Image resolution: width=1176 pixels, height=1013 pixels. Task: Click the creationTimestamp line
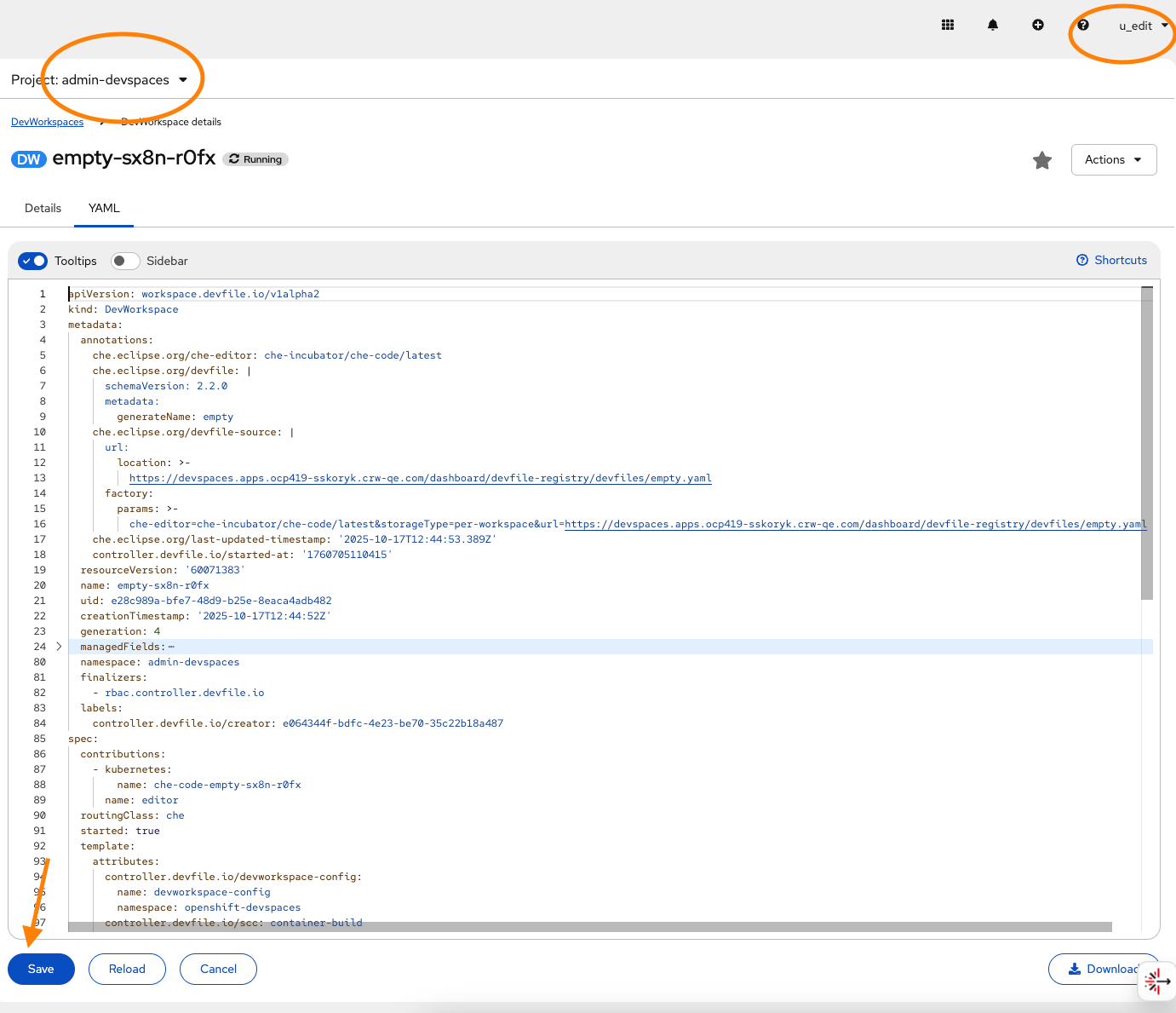click(x=206, y=616)
